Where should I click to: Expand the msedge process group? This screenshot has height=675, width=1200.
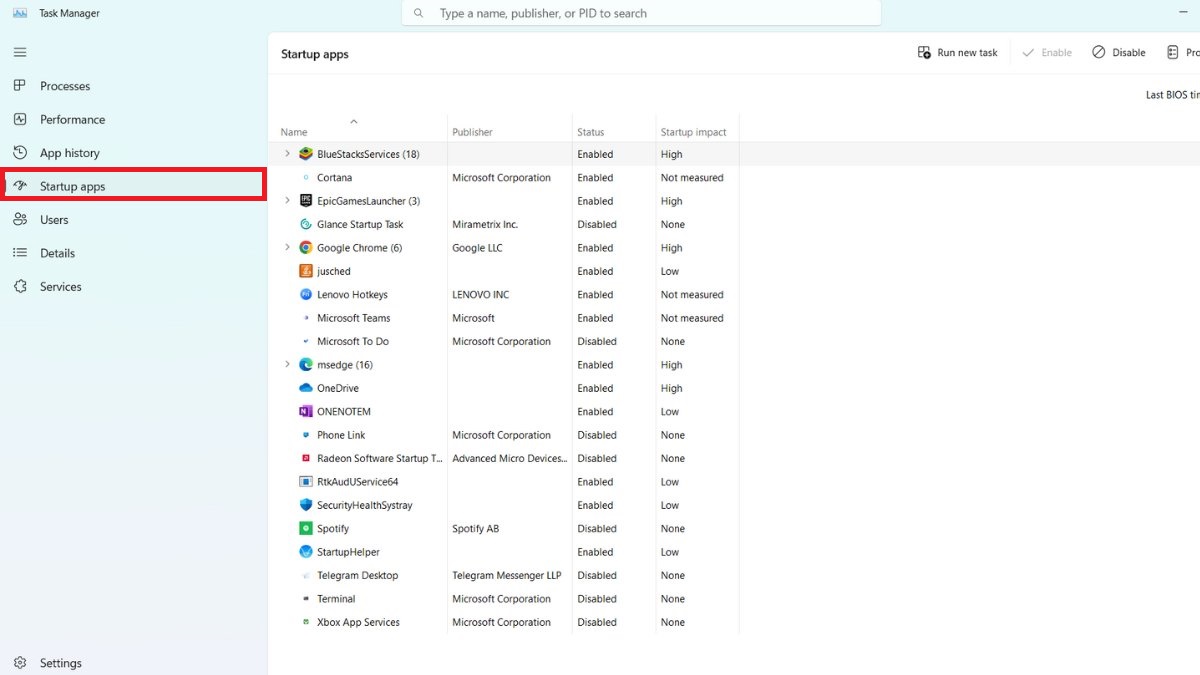coord(288,365)
